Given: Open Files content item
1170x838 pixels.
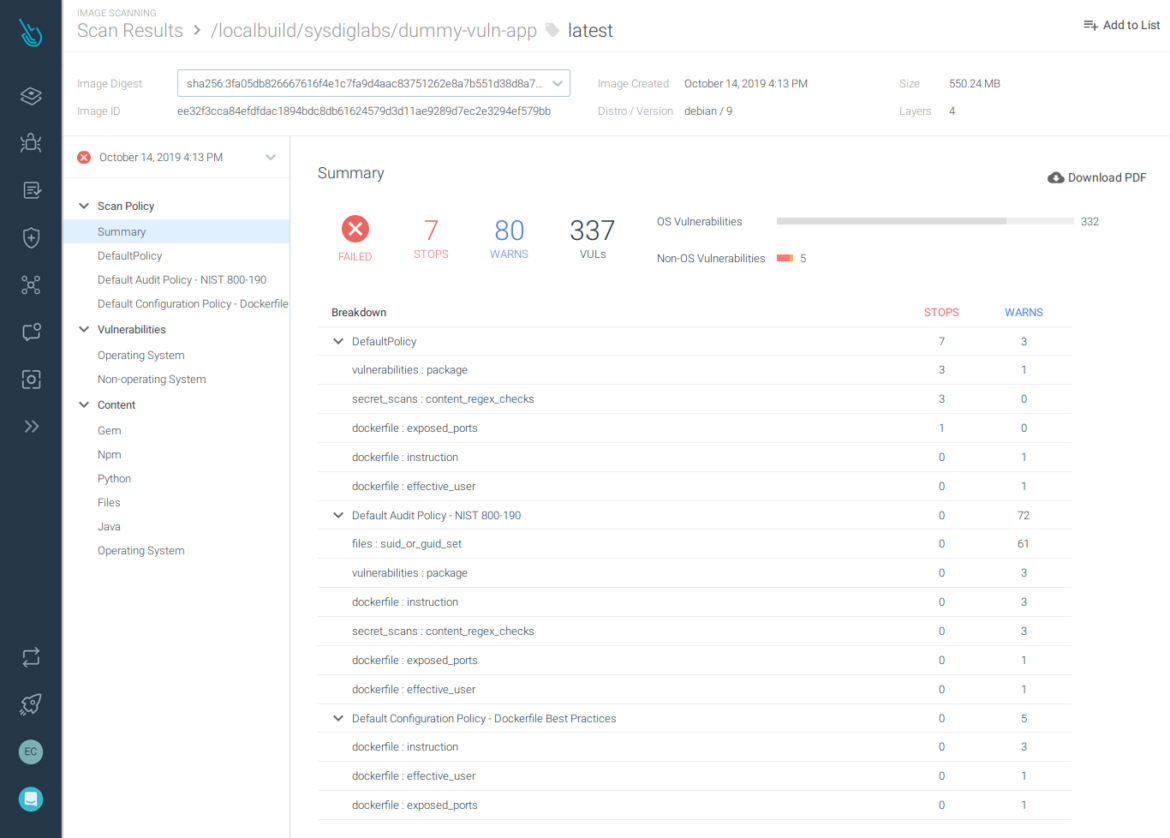Looking at the screenshot, I should point(109,502).
